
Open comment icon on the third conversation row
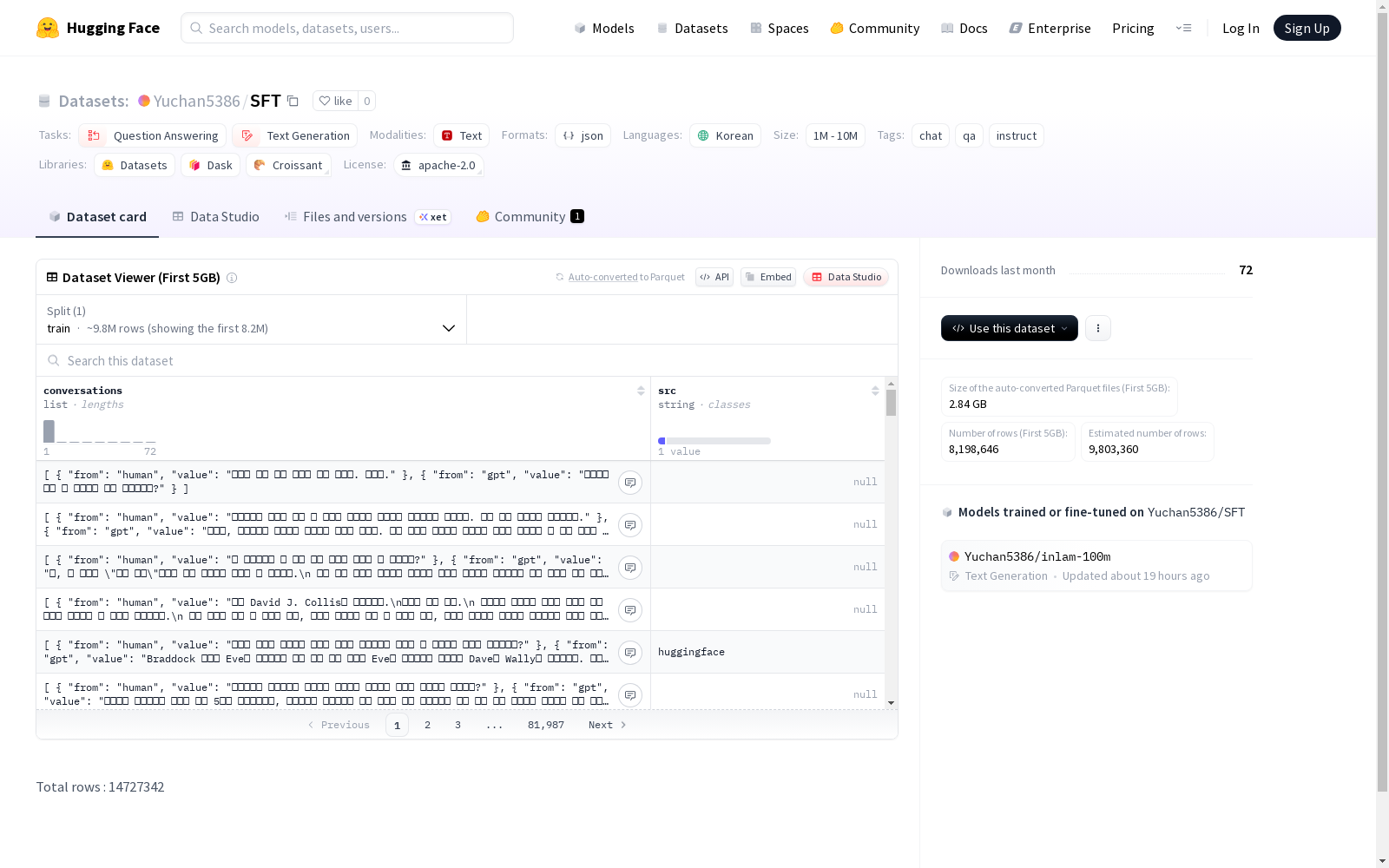(630, 568)
